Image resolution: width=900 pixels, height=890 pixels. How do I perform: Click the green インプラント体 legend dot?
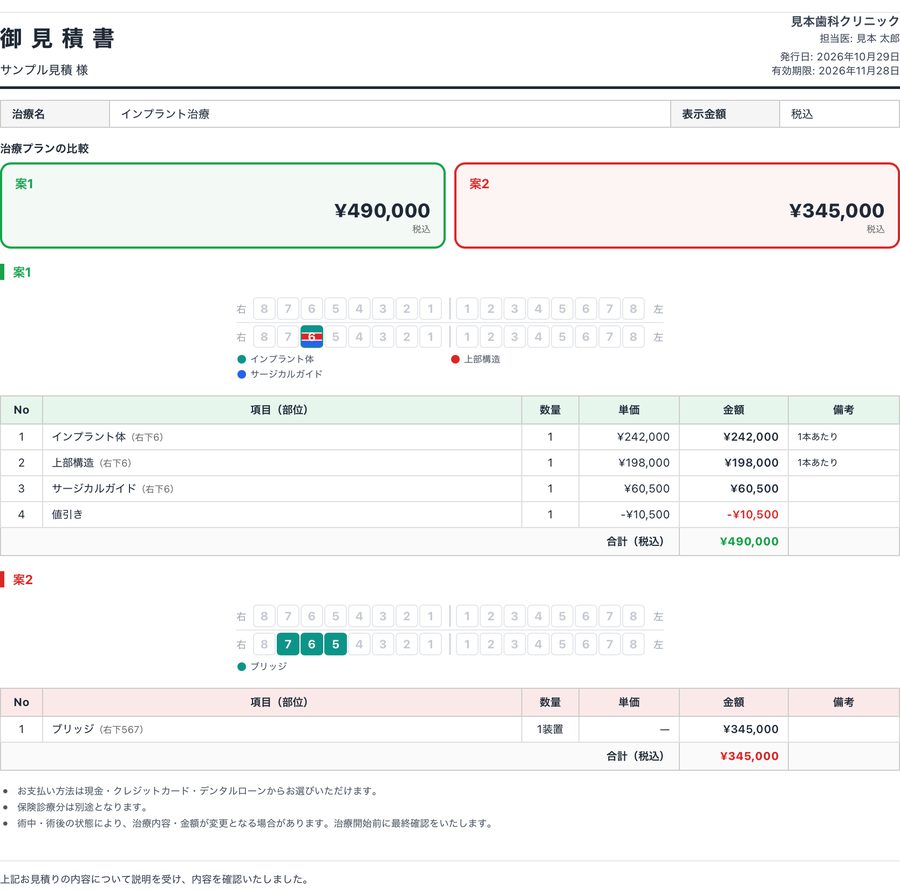pyautogui.click(x=242, y=359)
